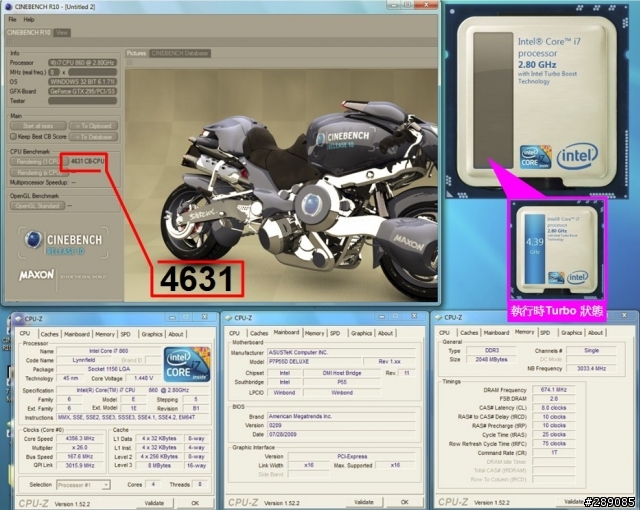Click the DRAM Frequency 674.1 MHz value

(553, 390)
